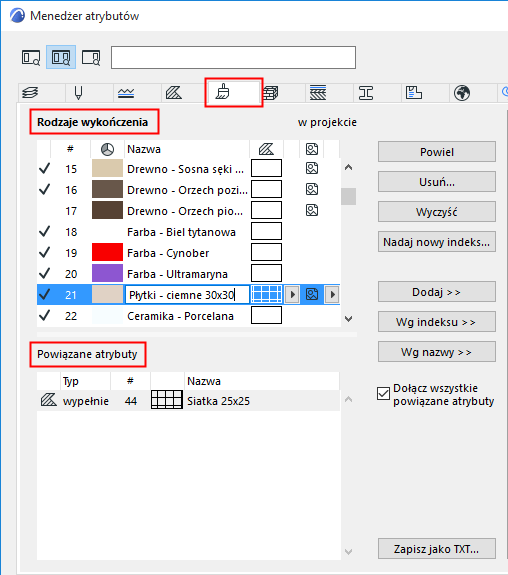Toggle the checkmark for row 21

44,294
